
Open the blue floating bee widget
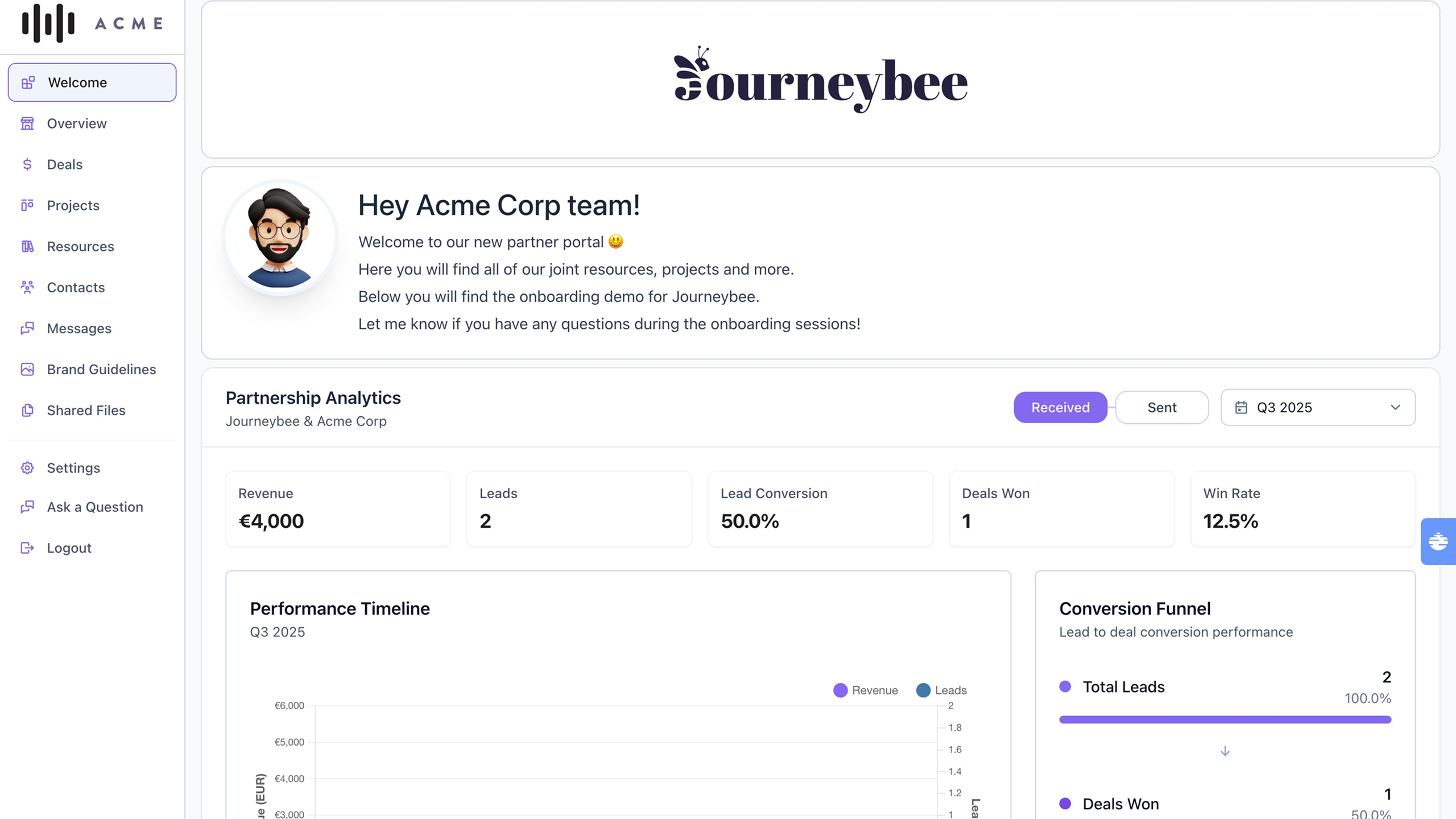[x=1438, y=541]
